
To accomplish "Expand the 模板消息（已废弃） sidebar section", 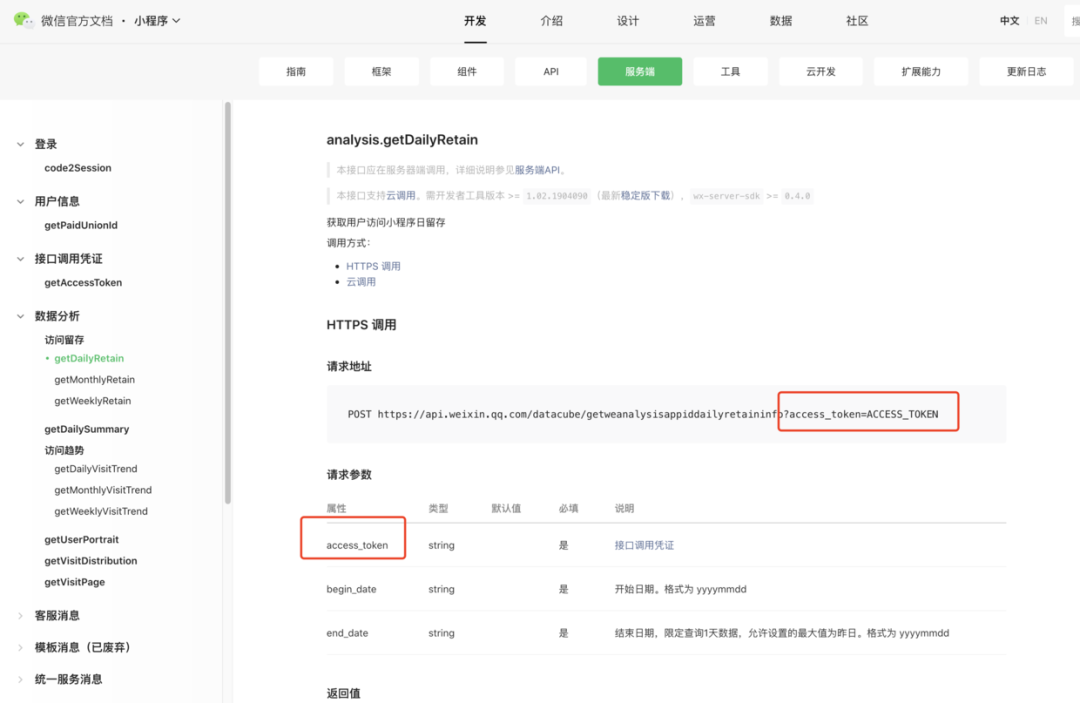I will click(x=21, y=647).
